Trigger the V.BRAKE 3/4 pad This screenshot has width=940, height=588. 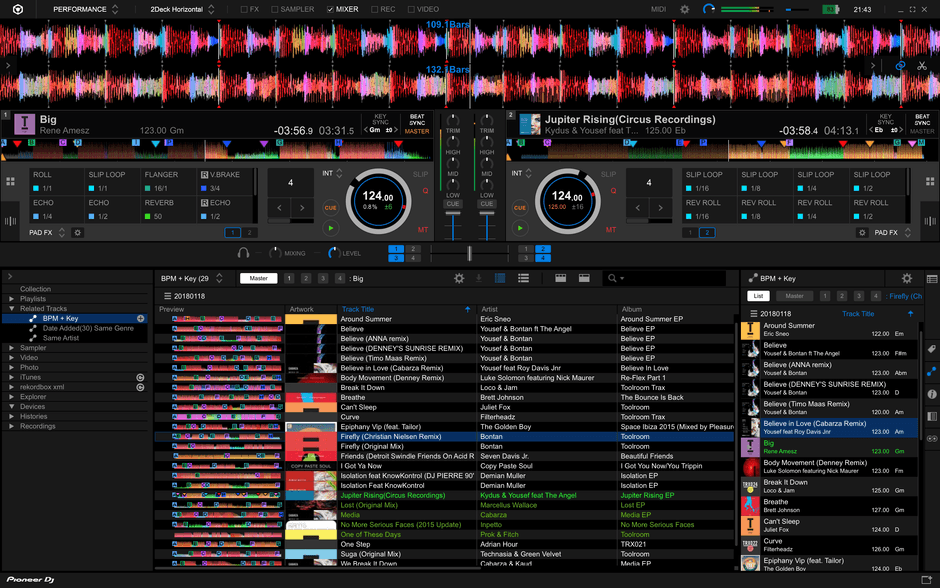pos(225,182)
